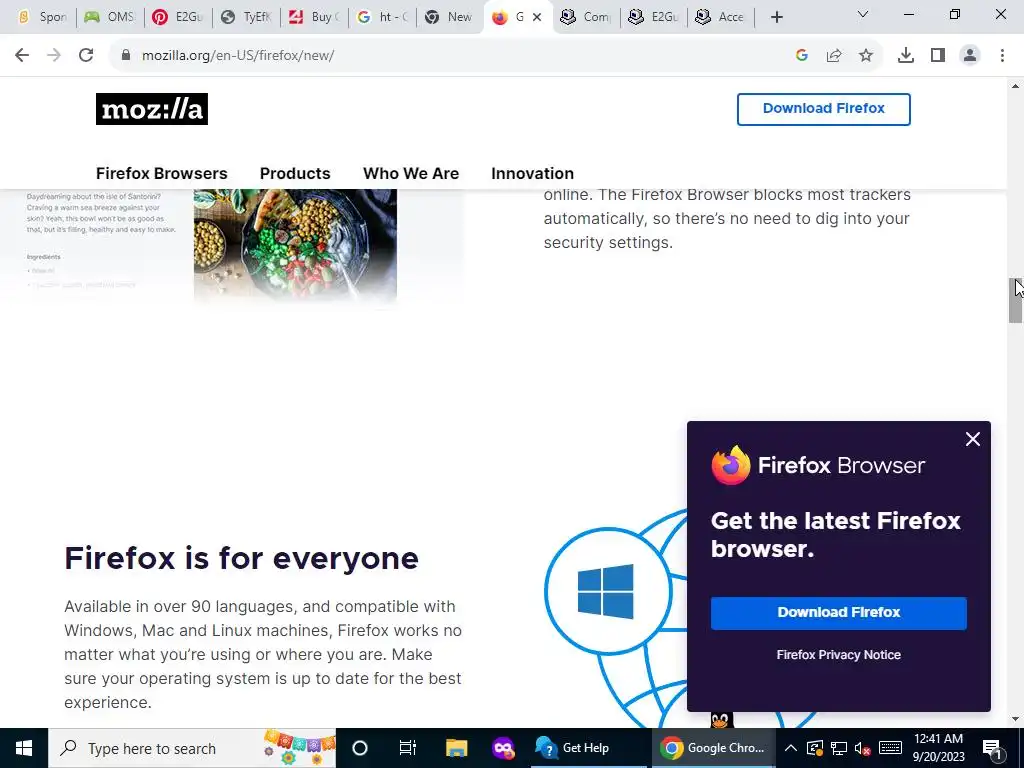Click the scrollbar up arrow
Screen dimensions: 1024x768
point(1015,86)
